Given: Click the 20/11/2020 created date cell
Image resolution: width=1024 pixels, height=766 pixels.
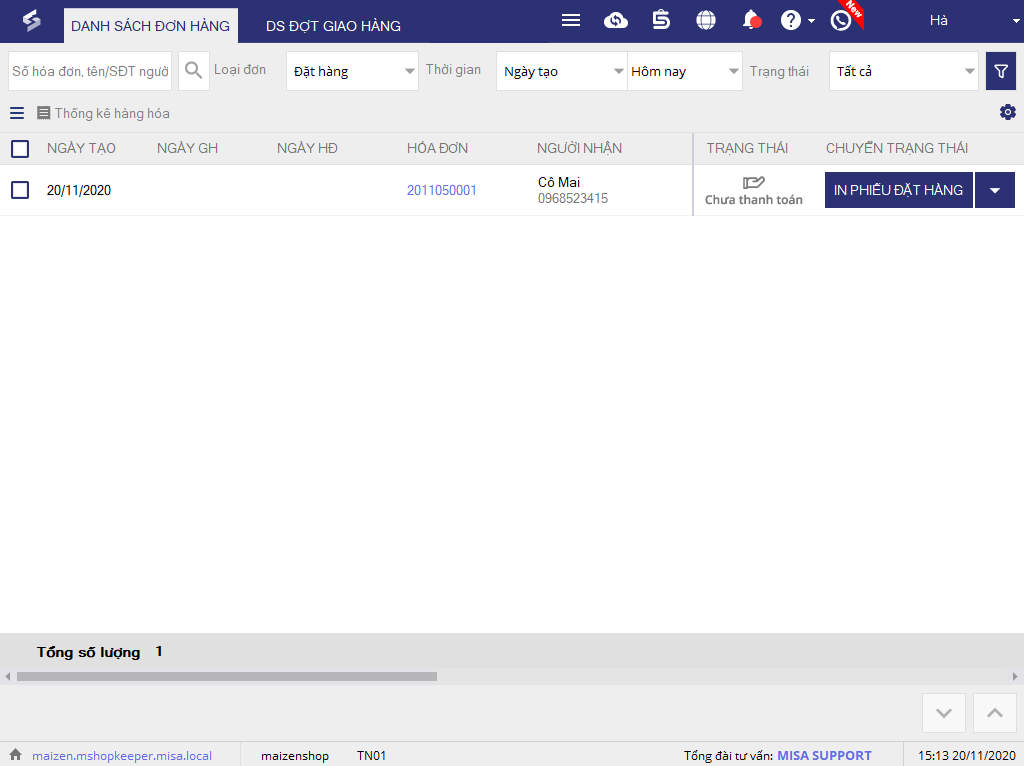Looking at the screenshot, I should [x=79, y=190].
